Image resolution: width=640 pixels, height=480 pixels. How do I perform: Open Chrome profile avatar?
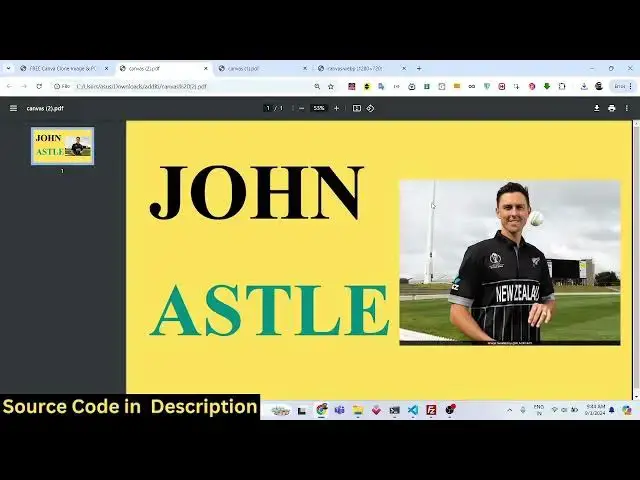coord(599,86)
